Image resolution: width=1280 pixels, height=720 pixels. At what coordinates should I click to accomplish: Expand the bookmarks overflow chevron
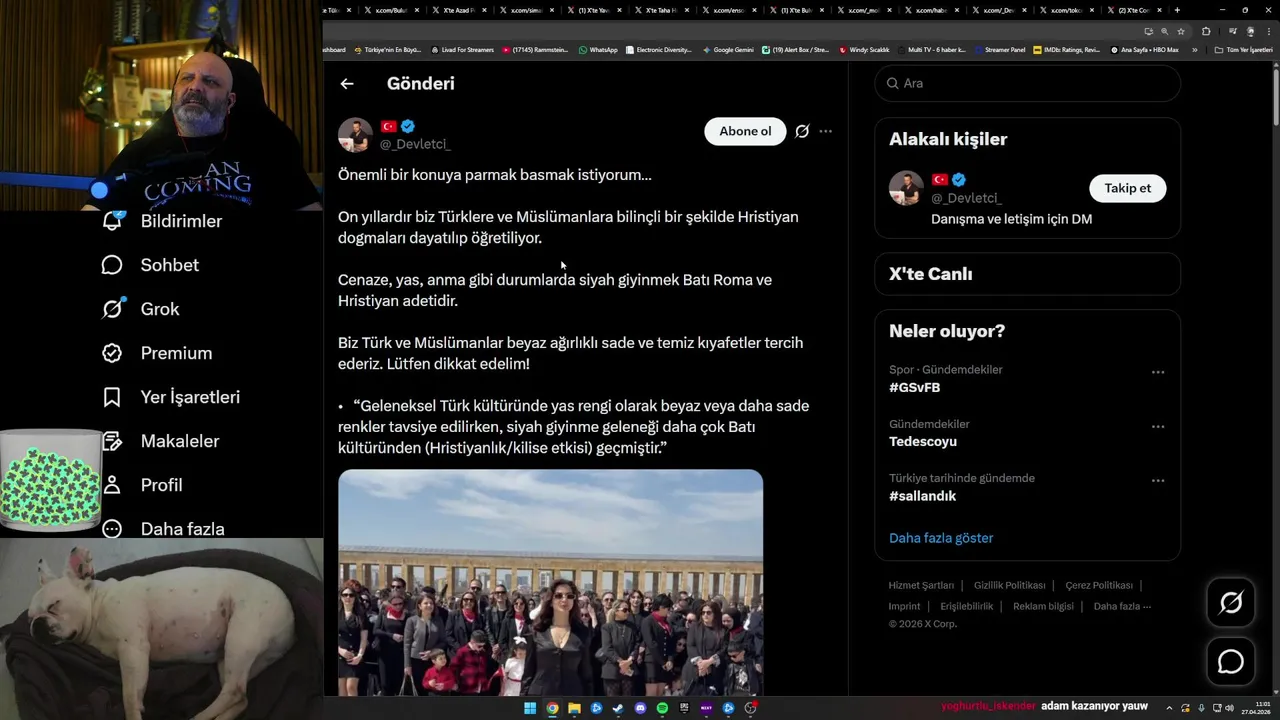(x=1195, y=50)
